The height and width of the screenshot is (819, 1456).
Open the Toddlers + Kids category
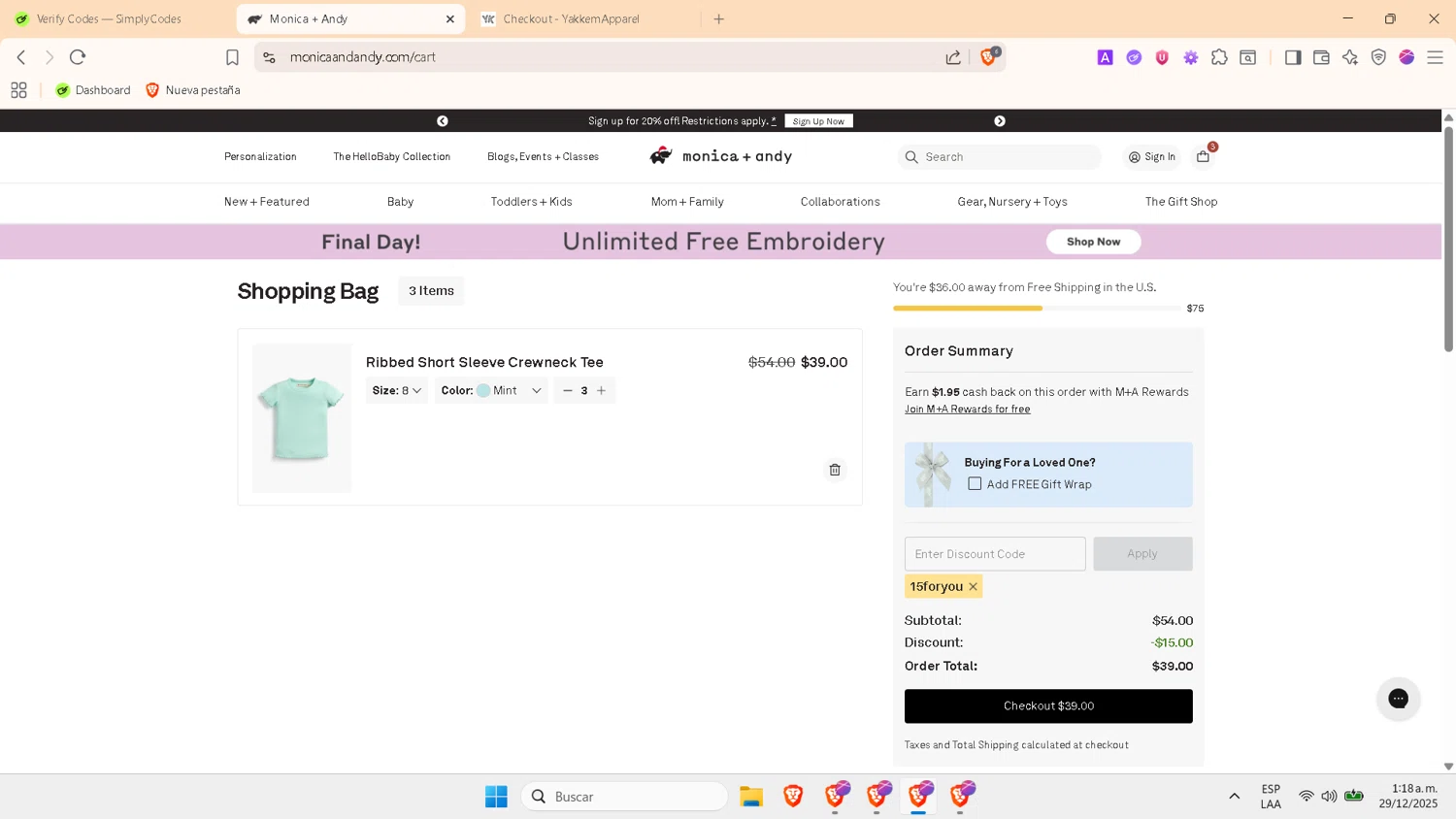point(531,202)
